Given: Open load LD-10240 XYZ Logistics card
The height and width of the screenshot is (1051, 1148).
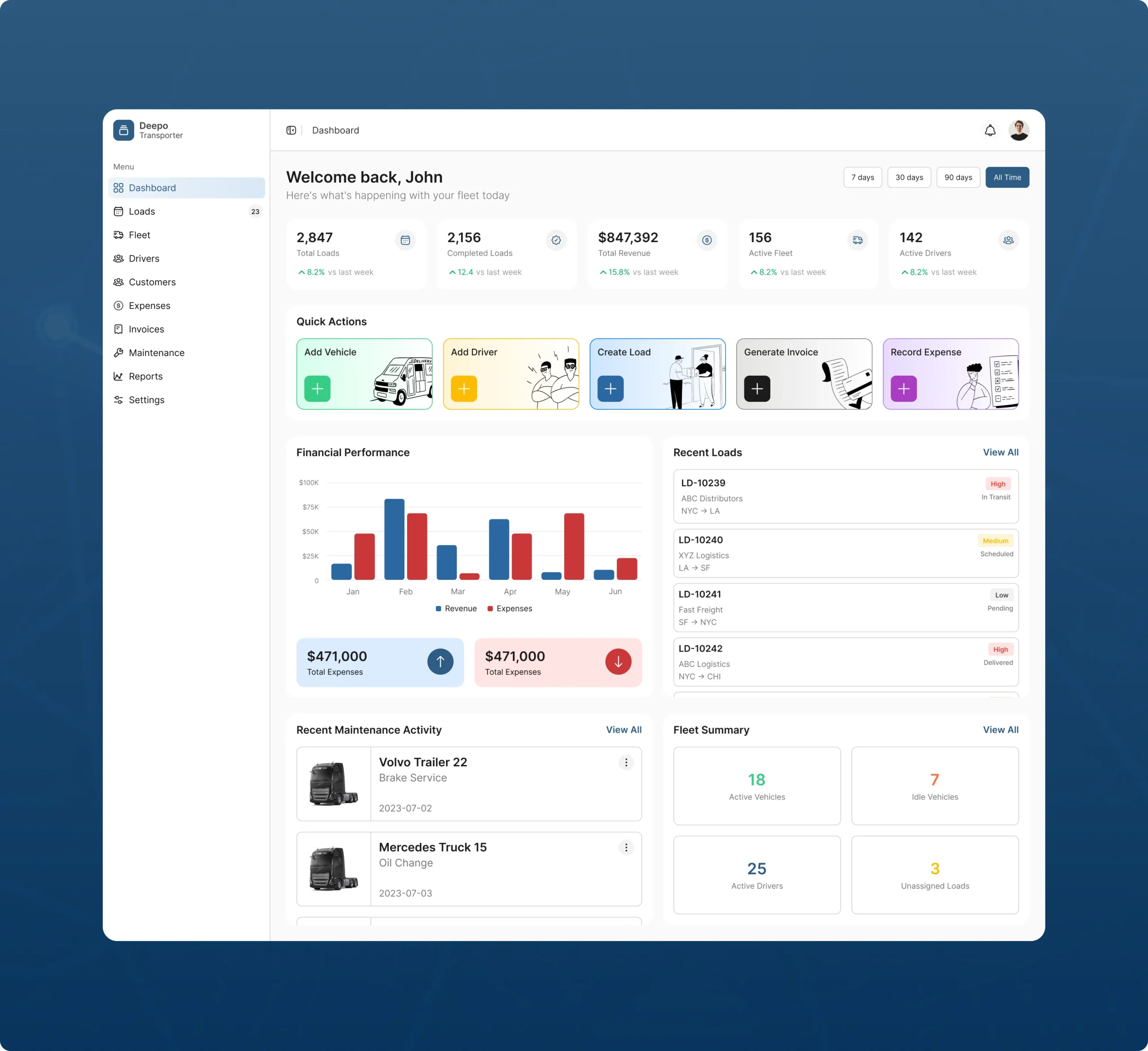Looking at the screenshot, I should click(x=845, y=553).
